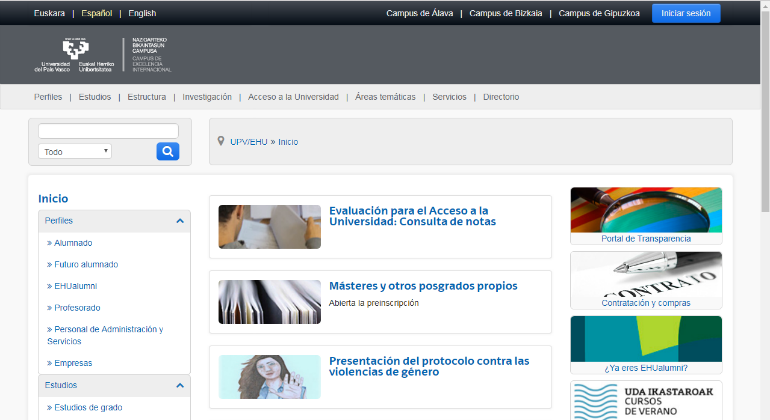The height and width of the screenshot is (420, 770).
Task: Open the Perfiles navigation menu
Action: 48,97
